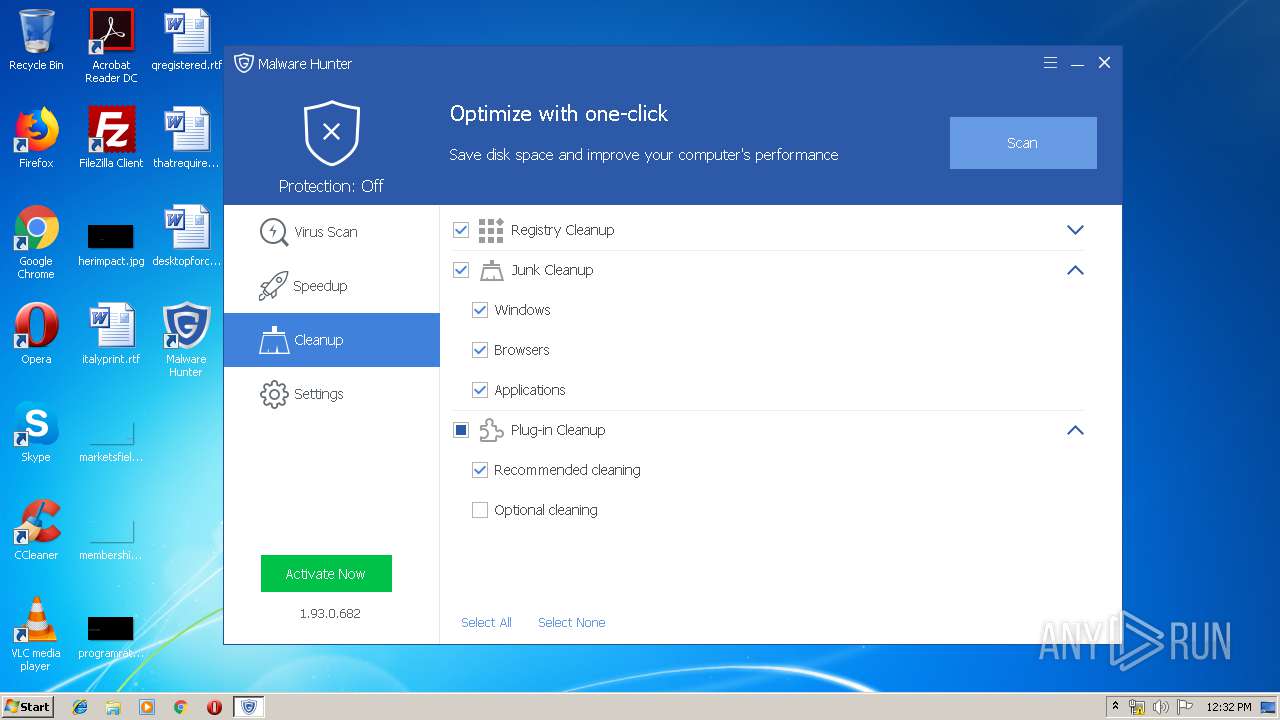Switch to the Speedup tab
The image size is (1280, 720).
coord(332,286)
